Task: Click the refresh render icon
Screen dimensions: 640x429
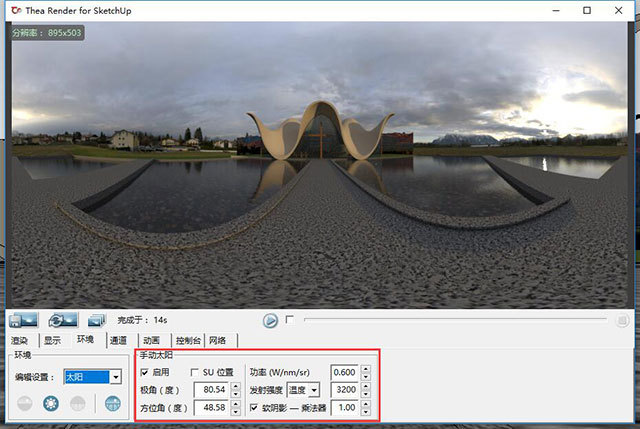Action: pyautogui.click(x=63, y=320)
